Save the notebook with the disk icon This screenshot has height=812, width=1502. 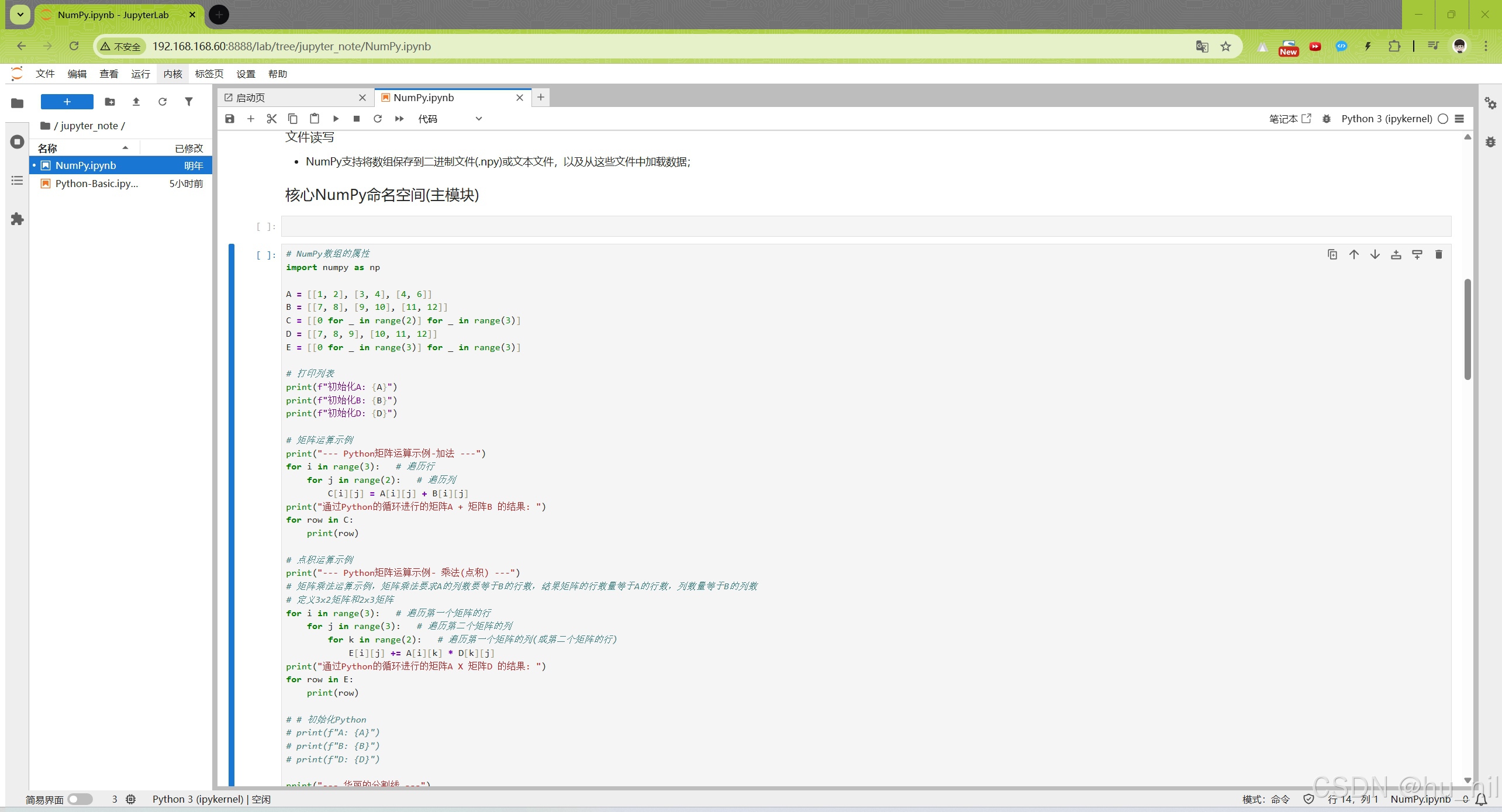point(230,119)
